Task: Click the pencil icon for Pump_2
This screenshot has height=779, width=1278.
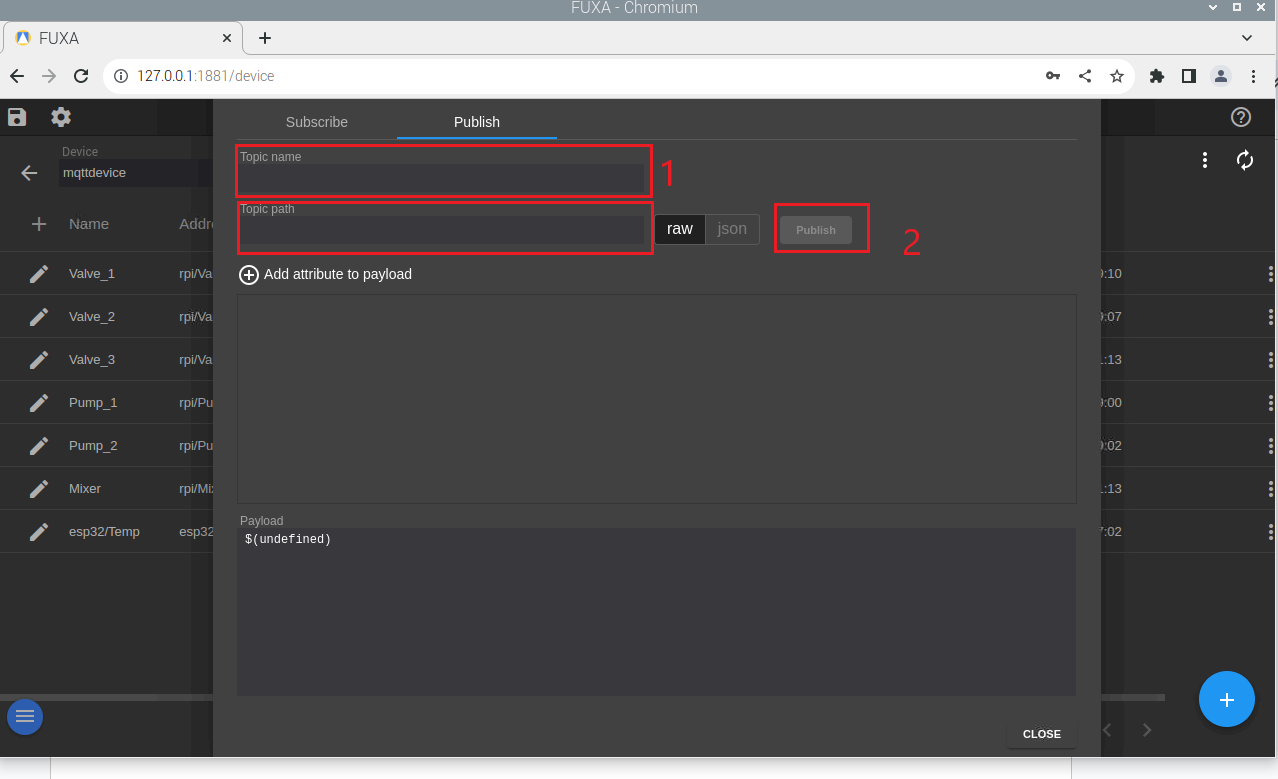Action: tap(39, 446)
